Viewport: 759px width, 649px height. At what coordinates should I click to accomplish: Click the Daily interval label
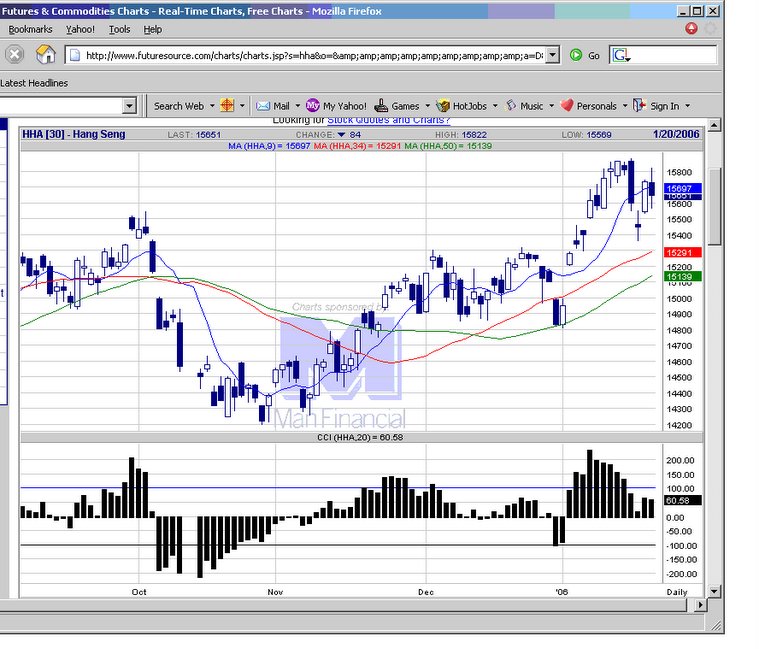677,592
